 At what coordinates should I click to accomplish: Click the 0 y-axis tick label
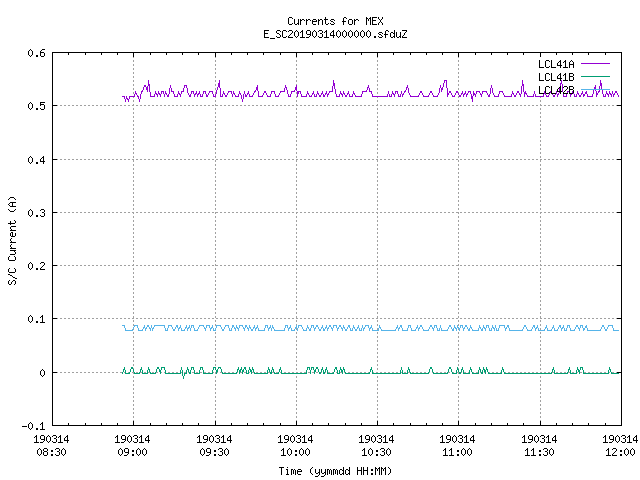tap(42, 373)
